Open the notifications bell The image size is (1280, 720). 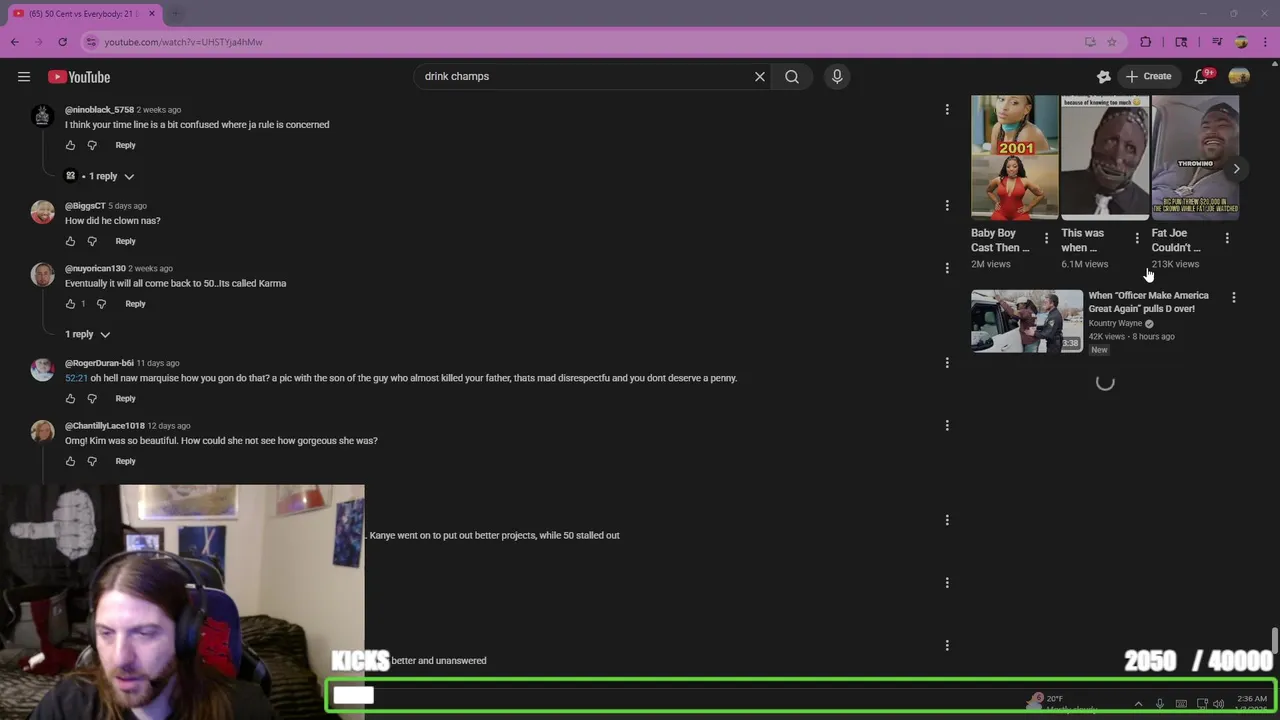point(1202,76)
